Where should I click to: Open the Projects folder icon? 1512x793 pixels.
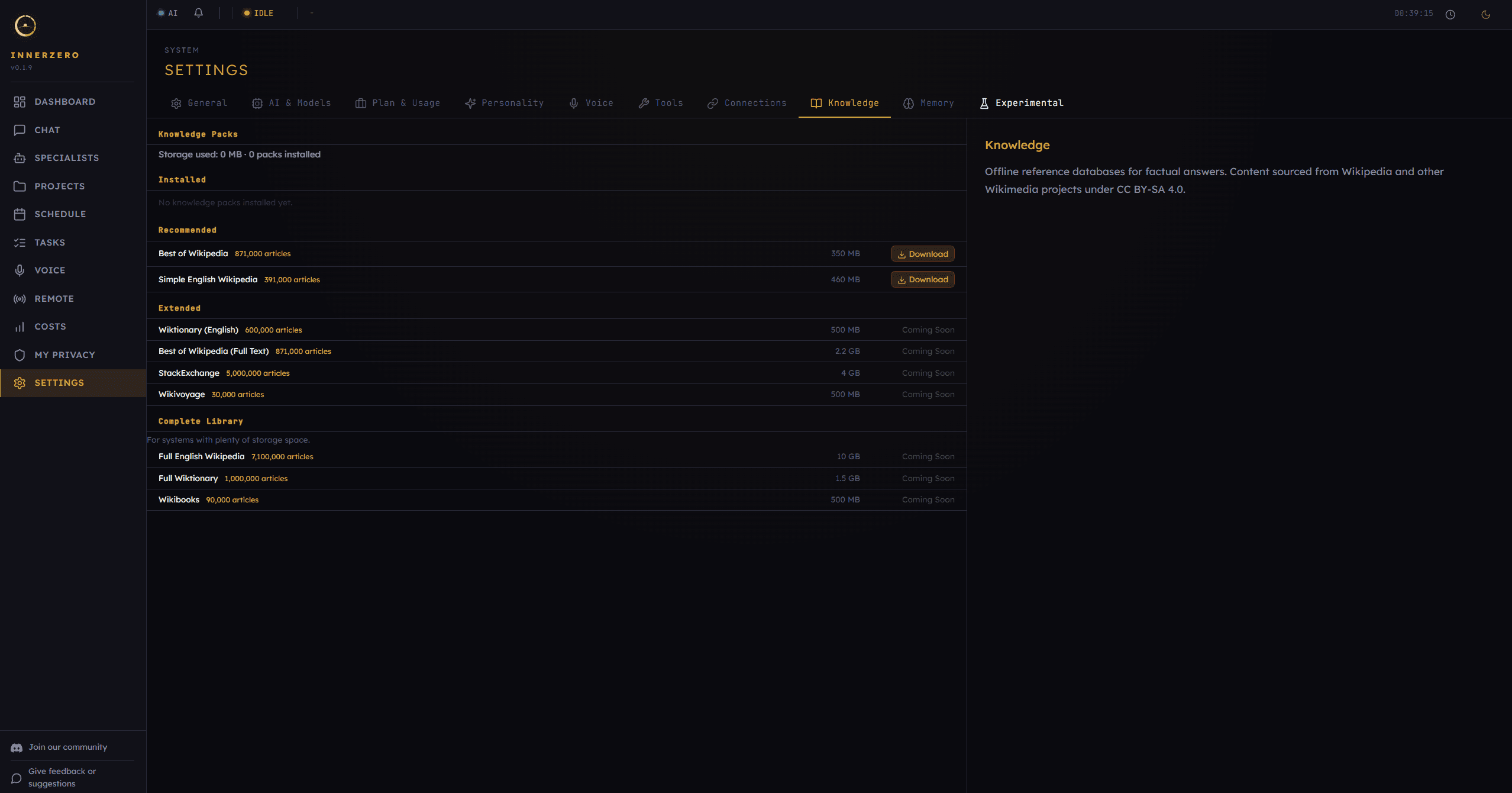20,186
